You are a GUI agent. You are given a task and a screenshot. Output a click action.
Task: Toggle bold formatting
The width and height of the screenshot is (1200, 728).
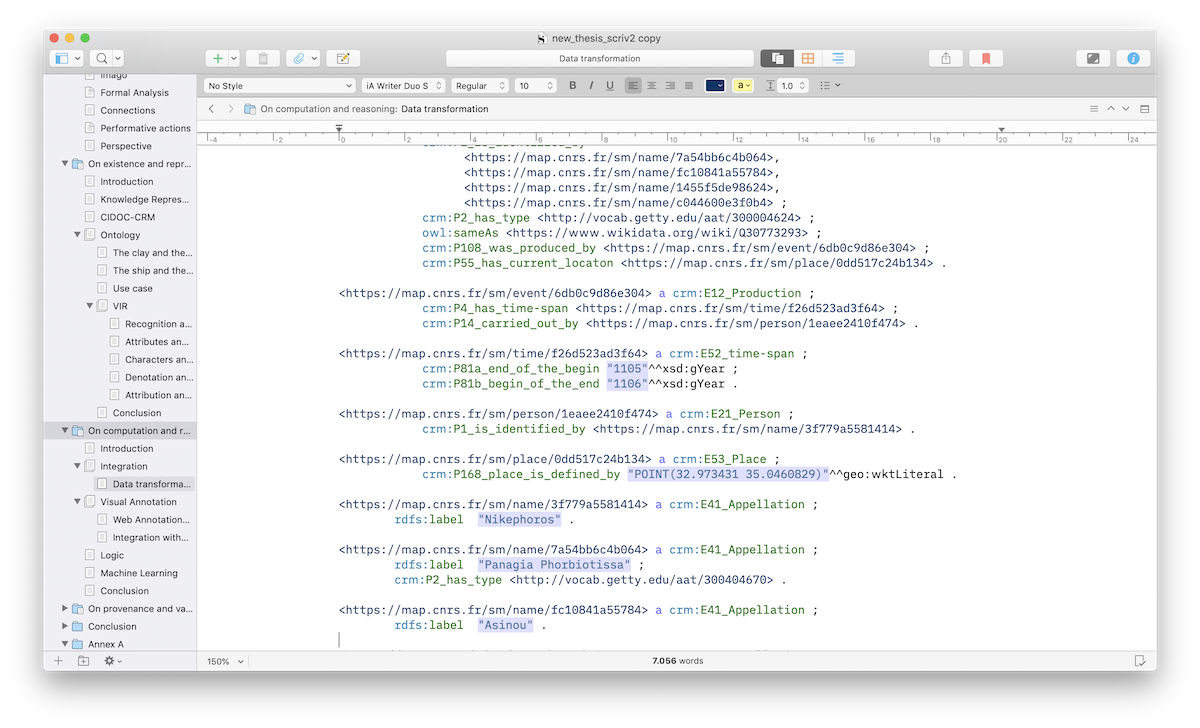[x=573, y=86]
